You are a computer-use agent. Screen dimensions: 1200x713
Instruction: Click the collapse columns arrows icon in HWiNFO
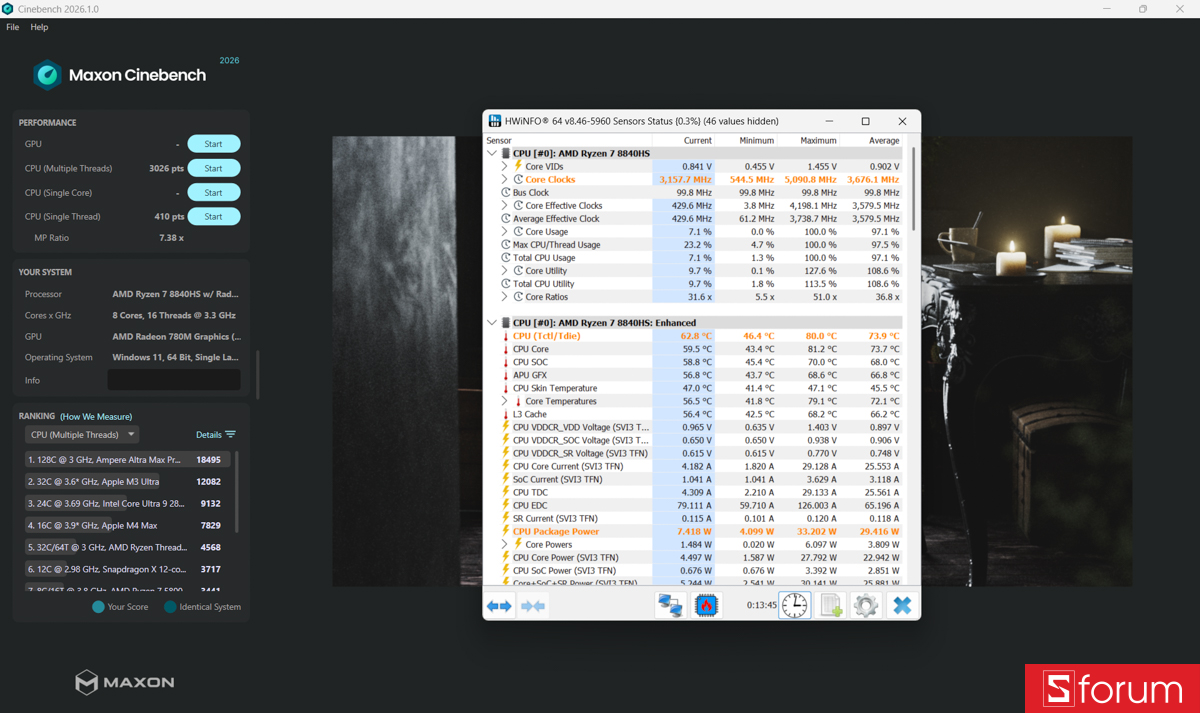point(533,606)
